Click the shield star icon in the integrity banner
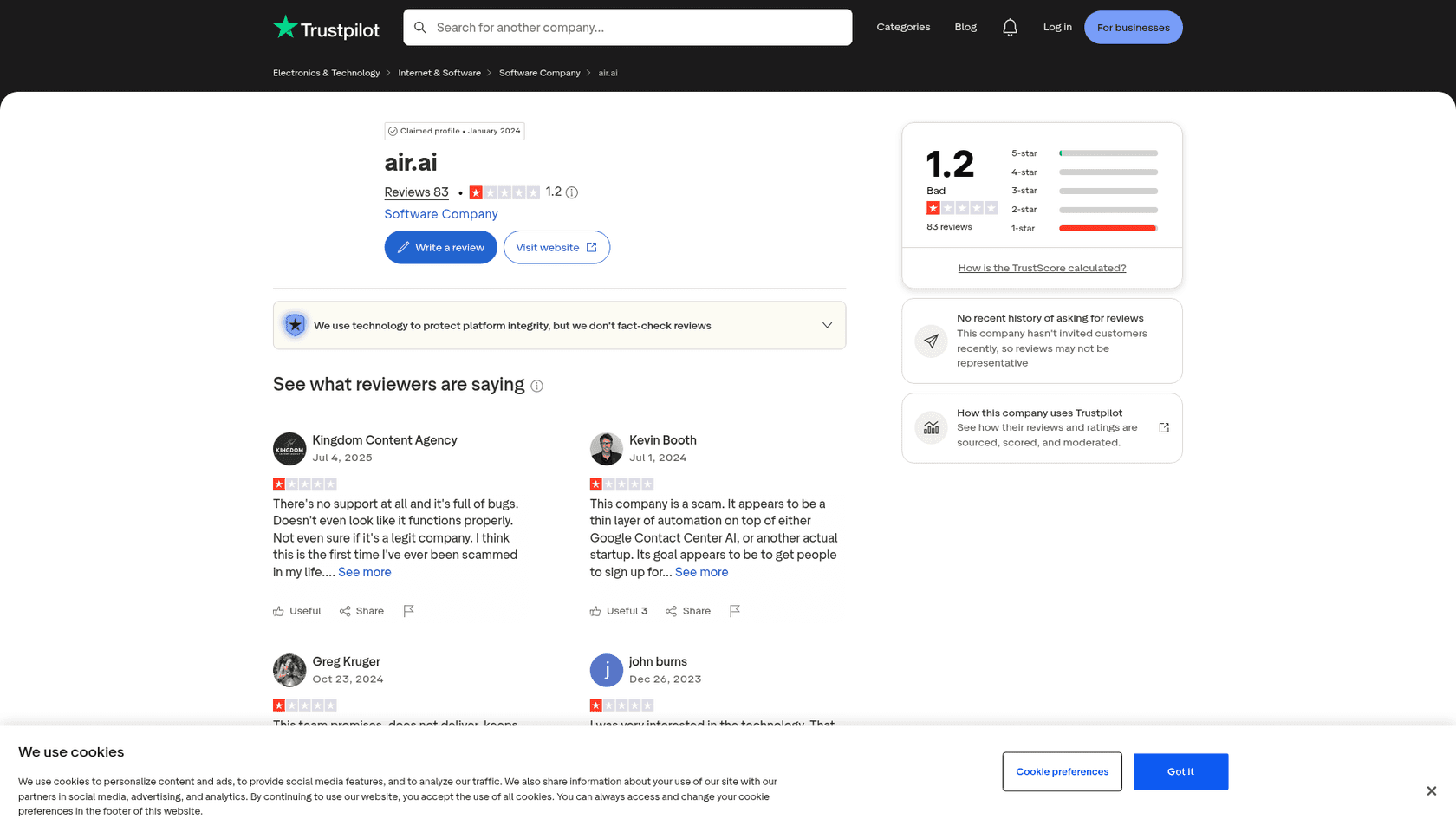 [296, 325]
